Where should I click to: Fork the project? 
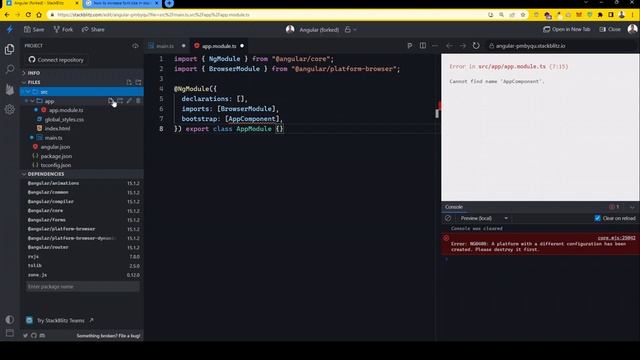pos(63,29)
